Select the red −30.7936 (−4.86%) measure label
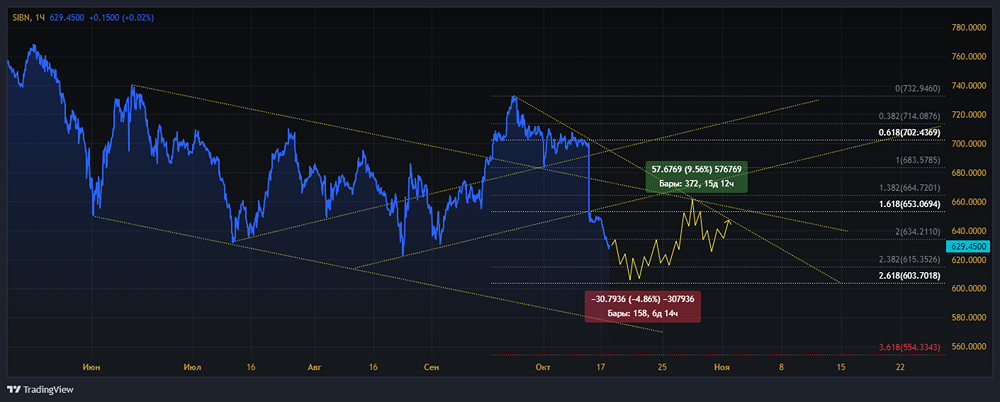Screen dimensions: 1000x402 point(643,306)
